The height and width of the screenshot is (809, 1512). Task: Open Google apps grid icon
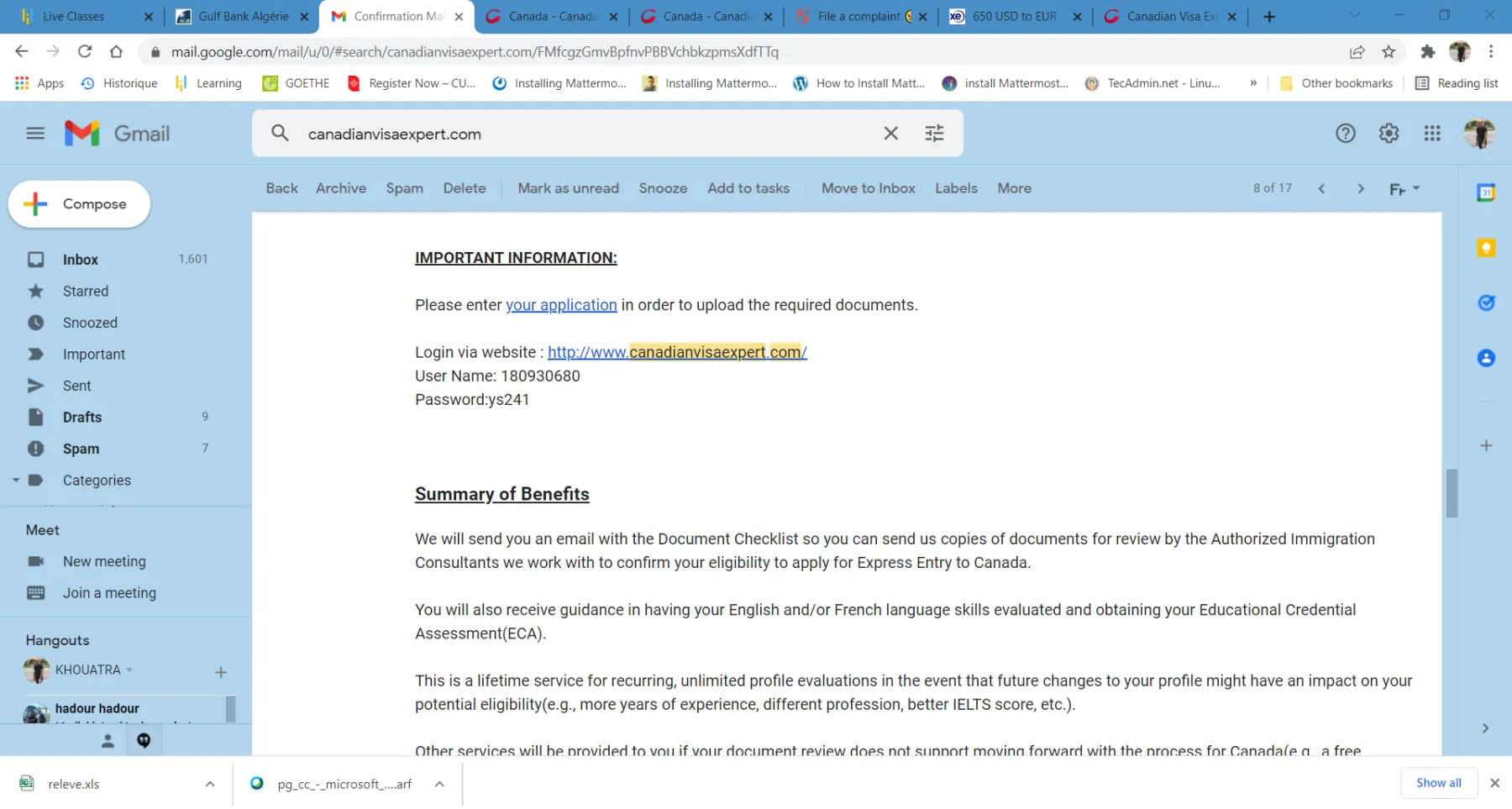point(1432,134)
